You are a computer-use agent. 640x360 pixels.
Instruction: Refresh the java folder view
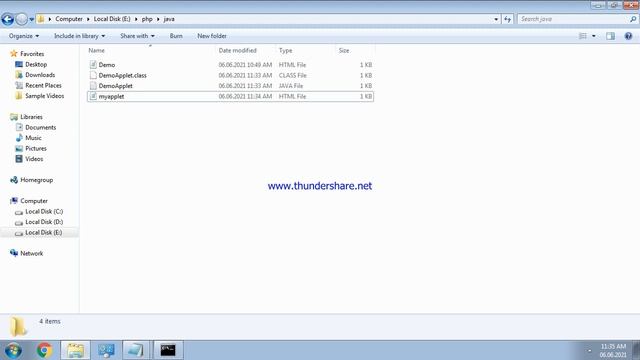click(x=507, y=19)
